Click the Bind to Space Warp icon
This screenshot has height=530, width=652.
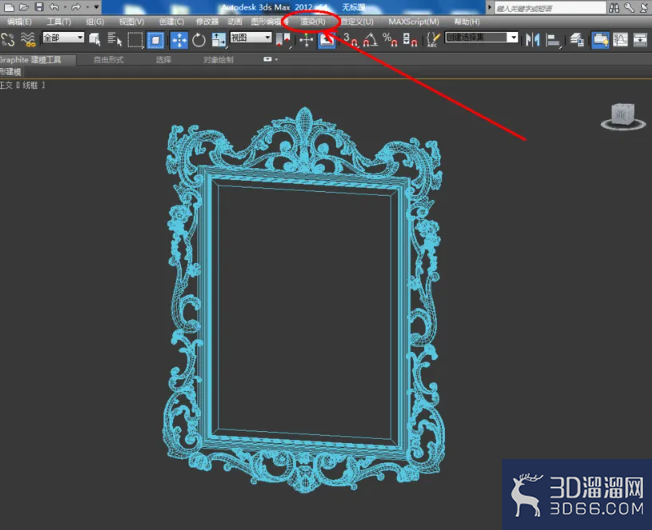coord(28,40)
